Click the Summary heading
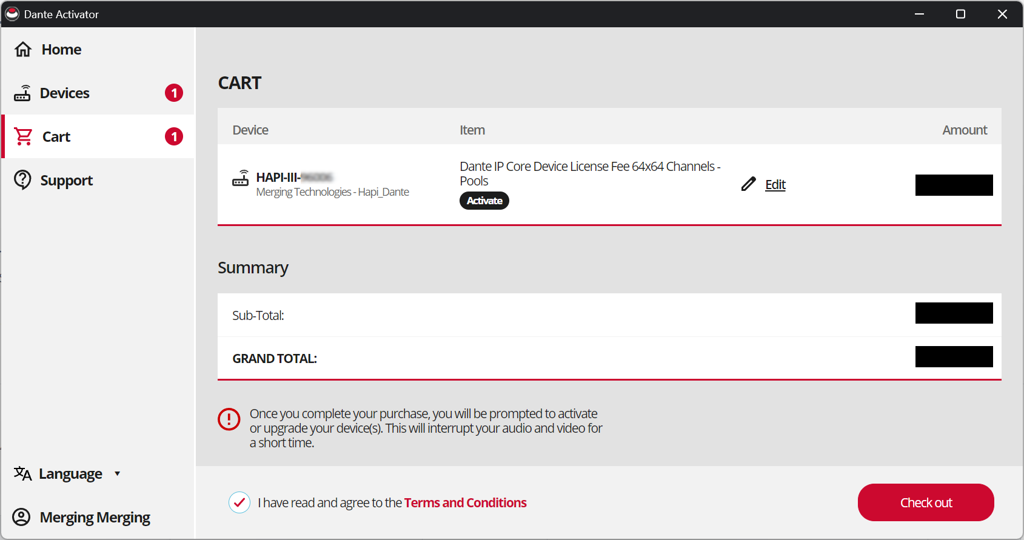The width and height of the screenshot is (1024, 540). [x=253, y=268]
